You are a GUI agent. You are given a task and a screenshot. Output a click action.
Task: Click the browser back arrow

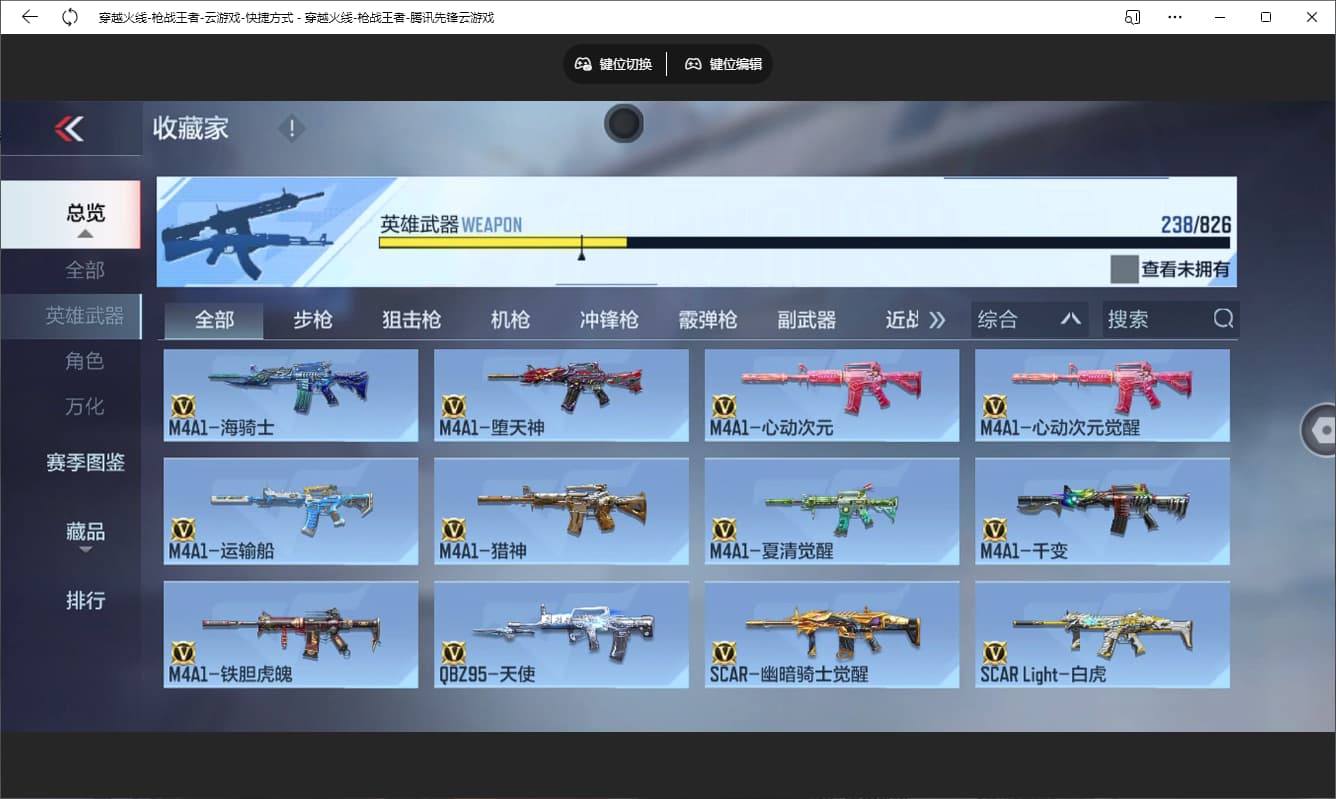(29, 17)
